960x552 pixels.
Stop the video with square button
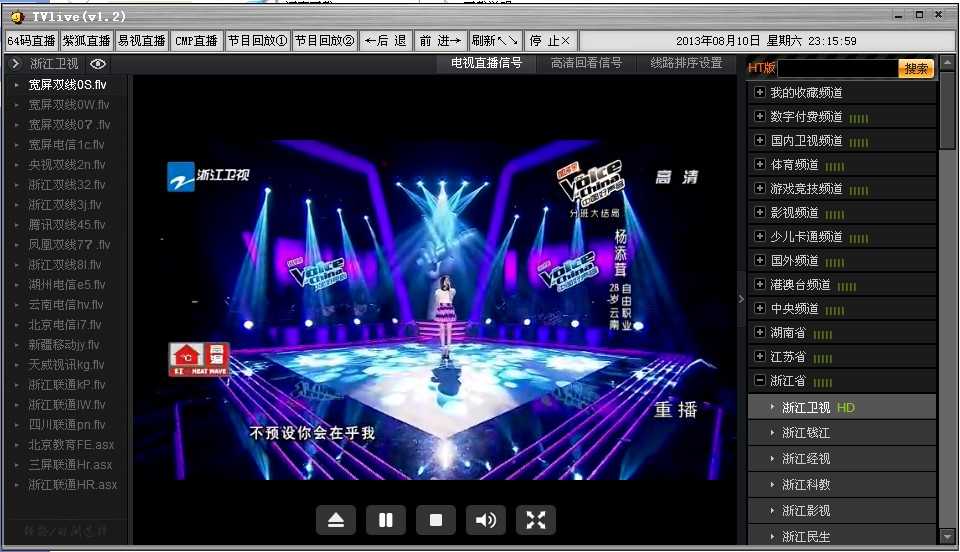436,520
